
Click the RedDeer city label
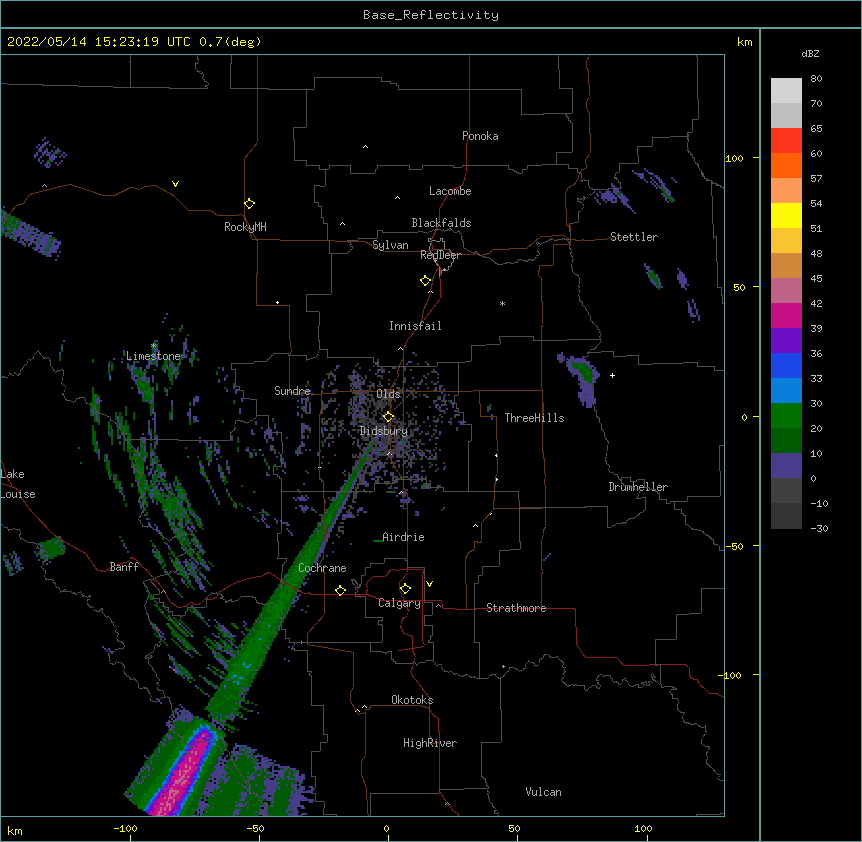pyautogui.click(x=440, y=255)
